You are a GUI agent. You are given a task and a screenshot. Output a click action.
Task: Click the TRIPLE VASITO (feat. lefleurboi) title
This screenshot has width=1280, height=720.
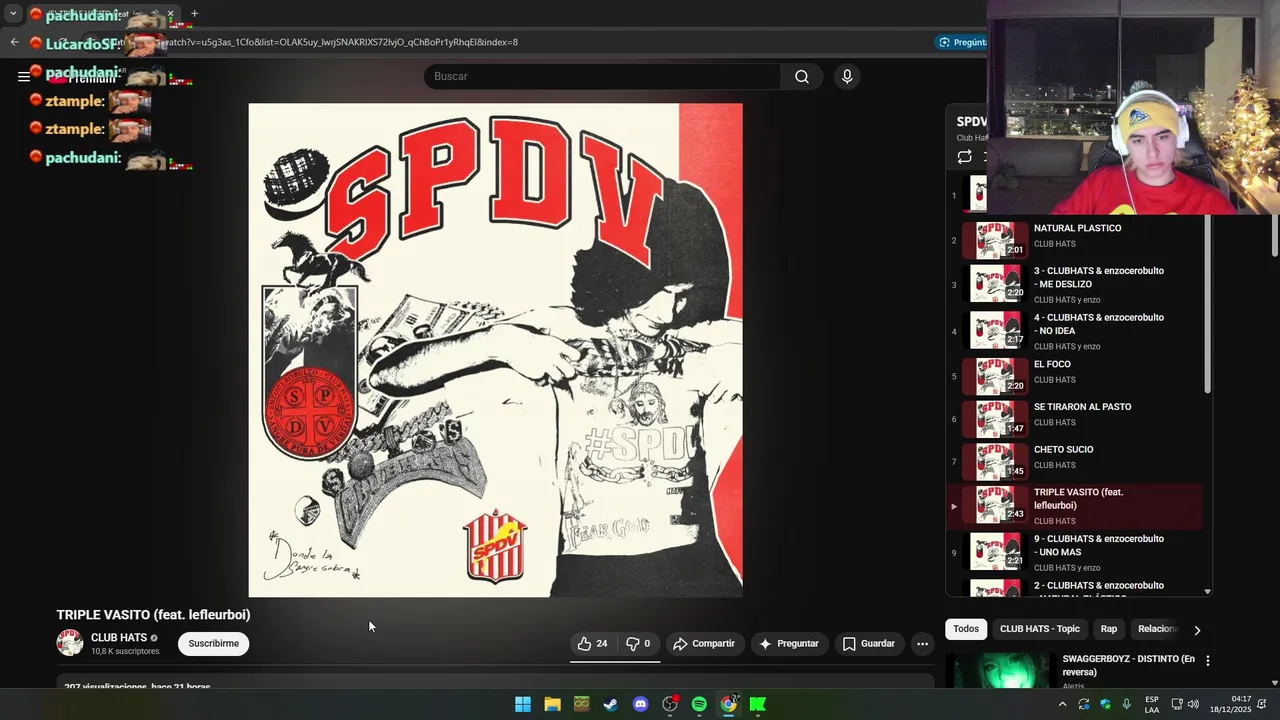click(153, 615)
